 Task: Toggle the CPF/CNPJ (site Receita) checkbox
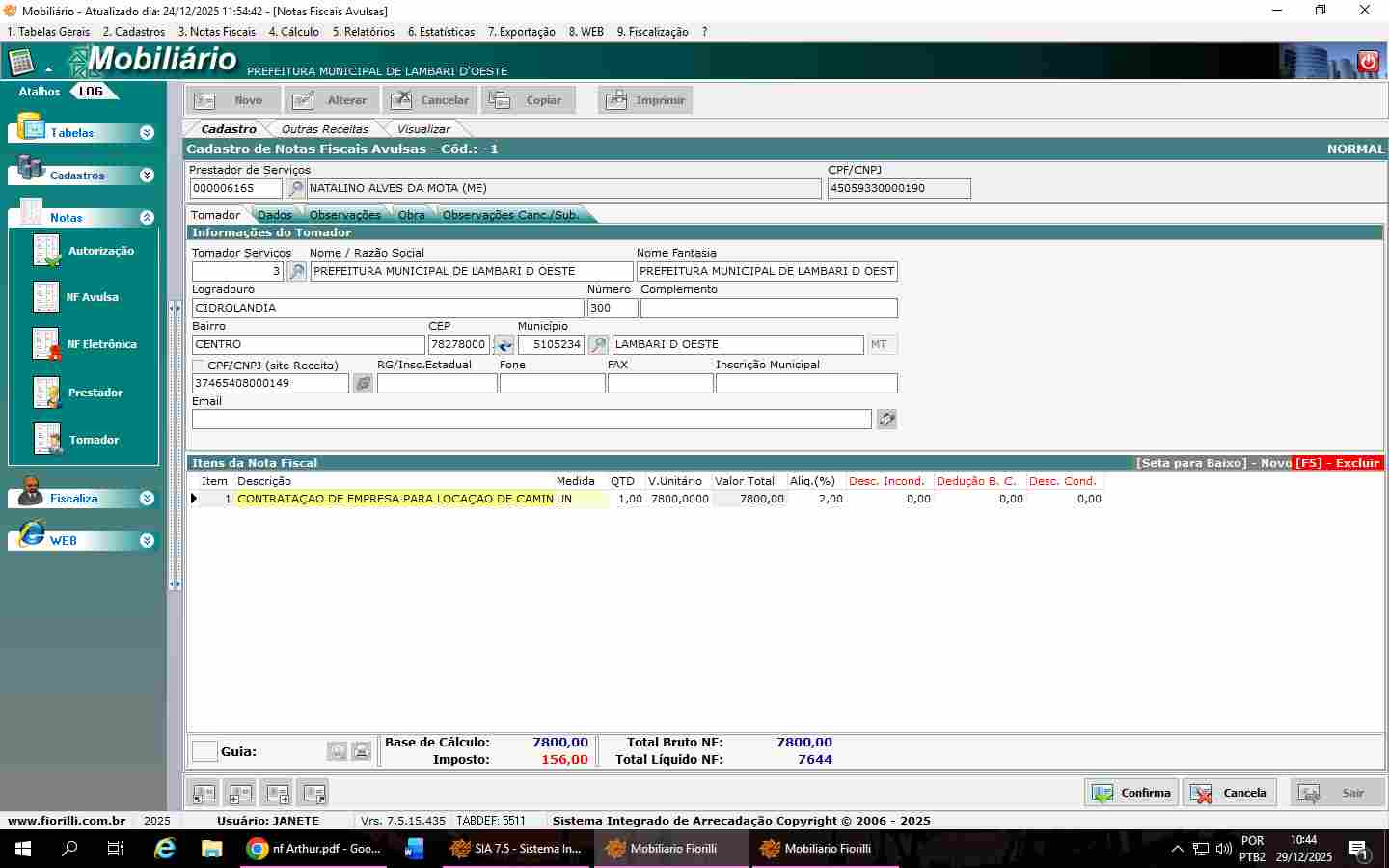(199, 366)
